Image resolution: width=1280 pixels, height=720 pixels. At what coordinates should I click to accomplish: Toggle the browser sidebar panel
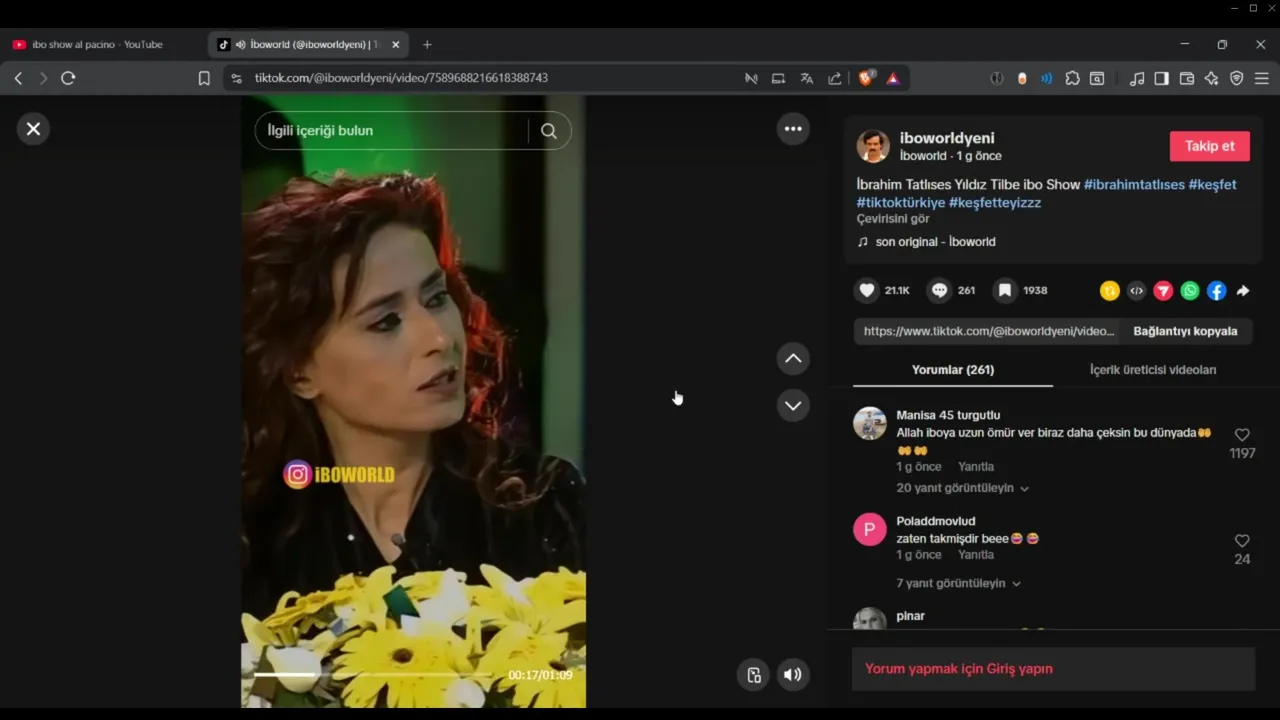[x=1162, y=78]
